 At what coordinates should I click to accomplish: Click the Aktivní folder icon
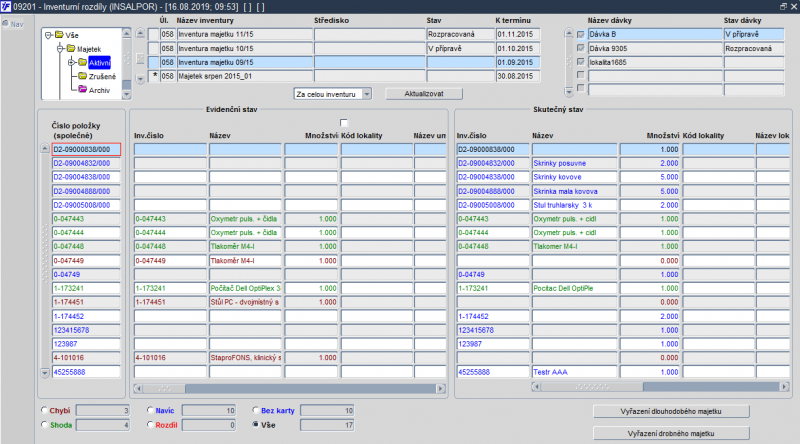coord(82,62)
